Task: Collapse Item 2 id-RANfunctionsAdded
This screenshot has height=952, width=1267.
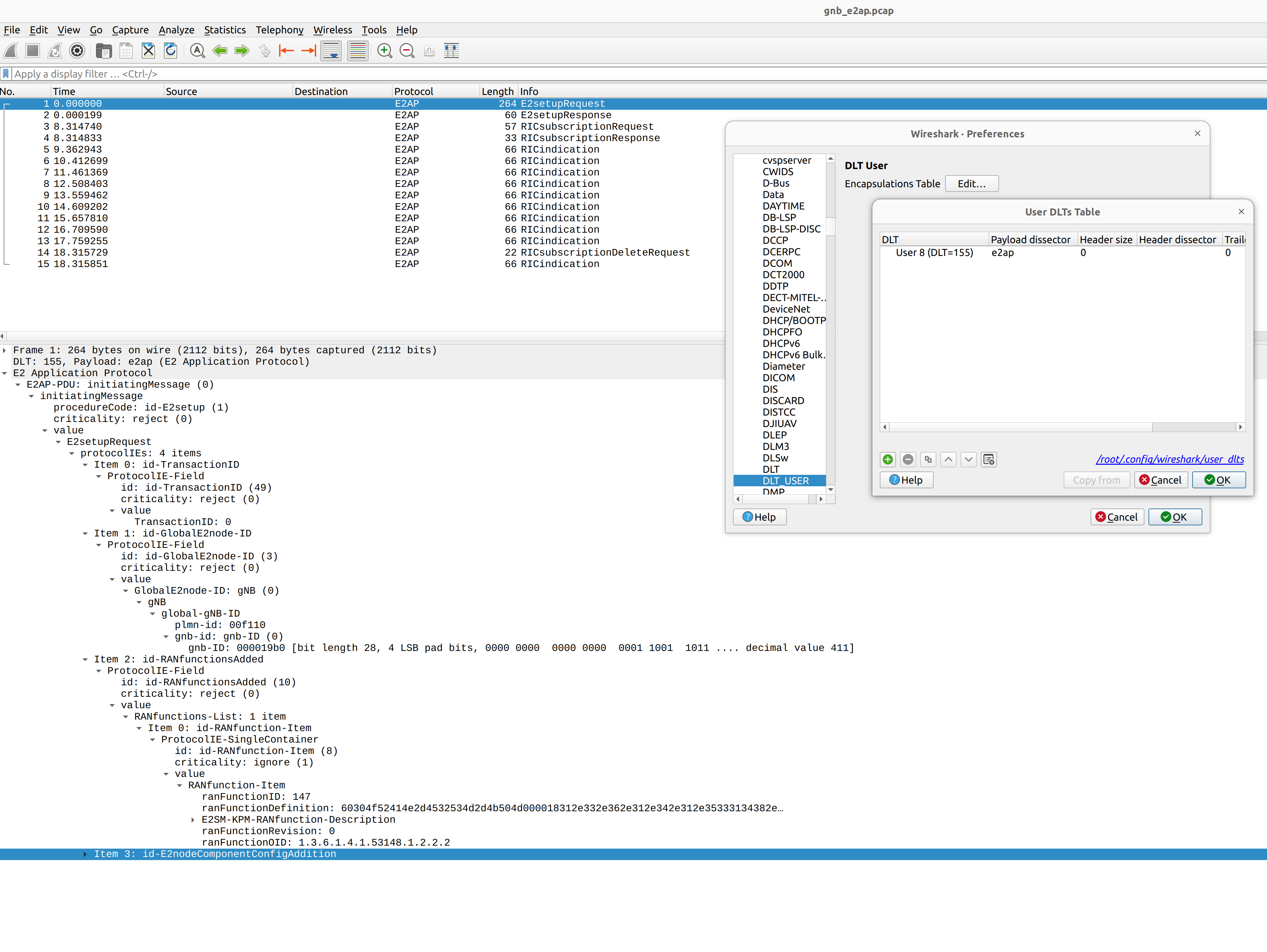Action: tap(85, 659)
